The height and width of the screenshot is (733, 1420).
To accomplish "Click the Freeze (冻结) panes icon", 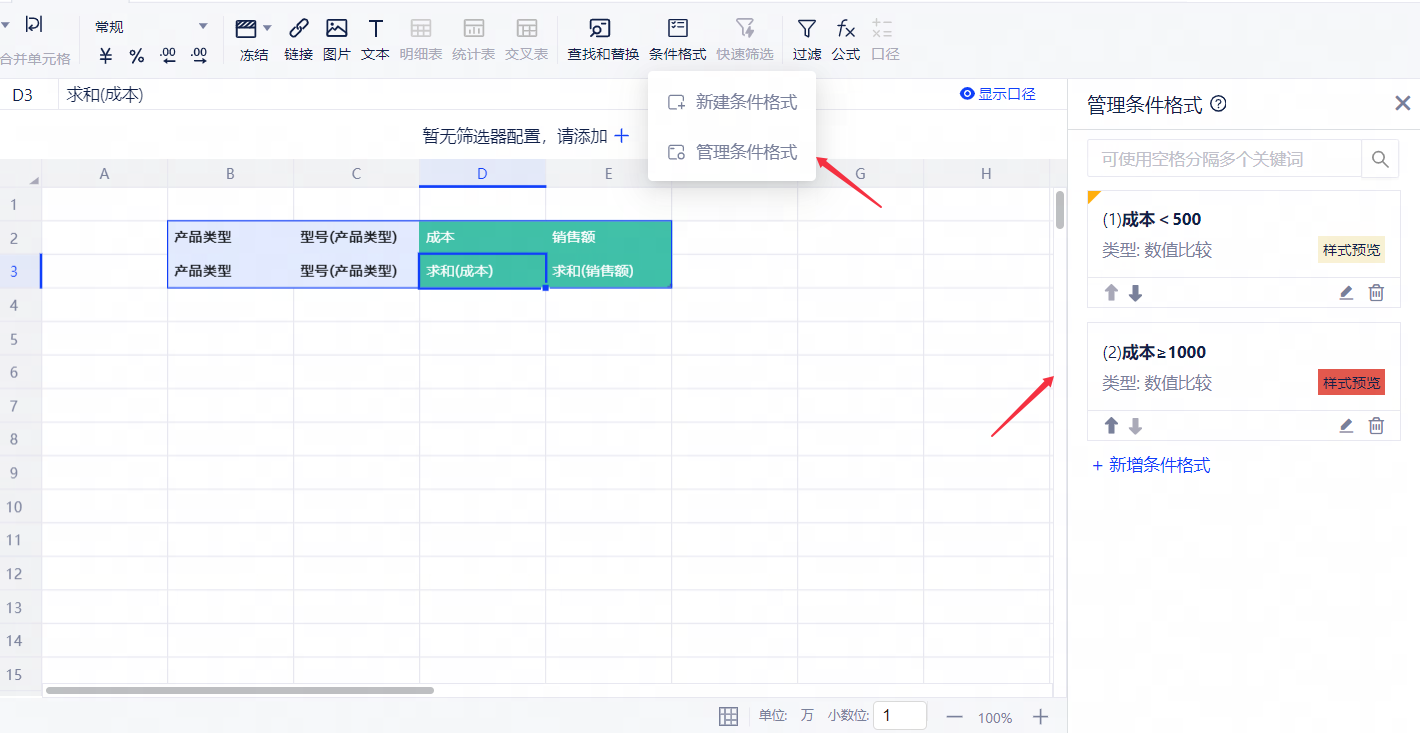I will pos(246,29).
